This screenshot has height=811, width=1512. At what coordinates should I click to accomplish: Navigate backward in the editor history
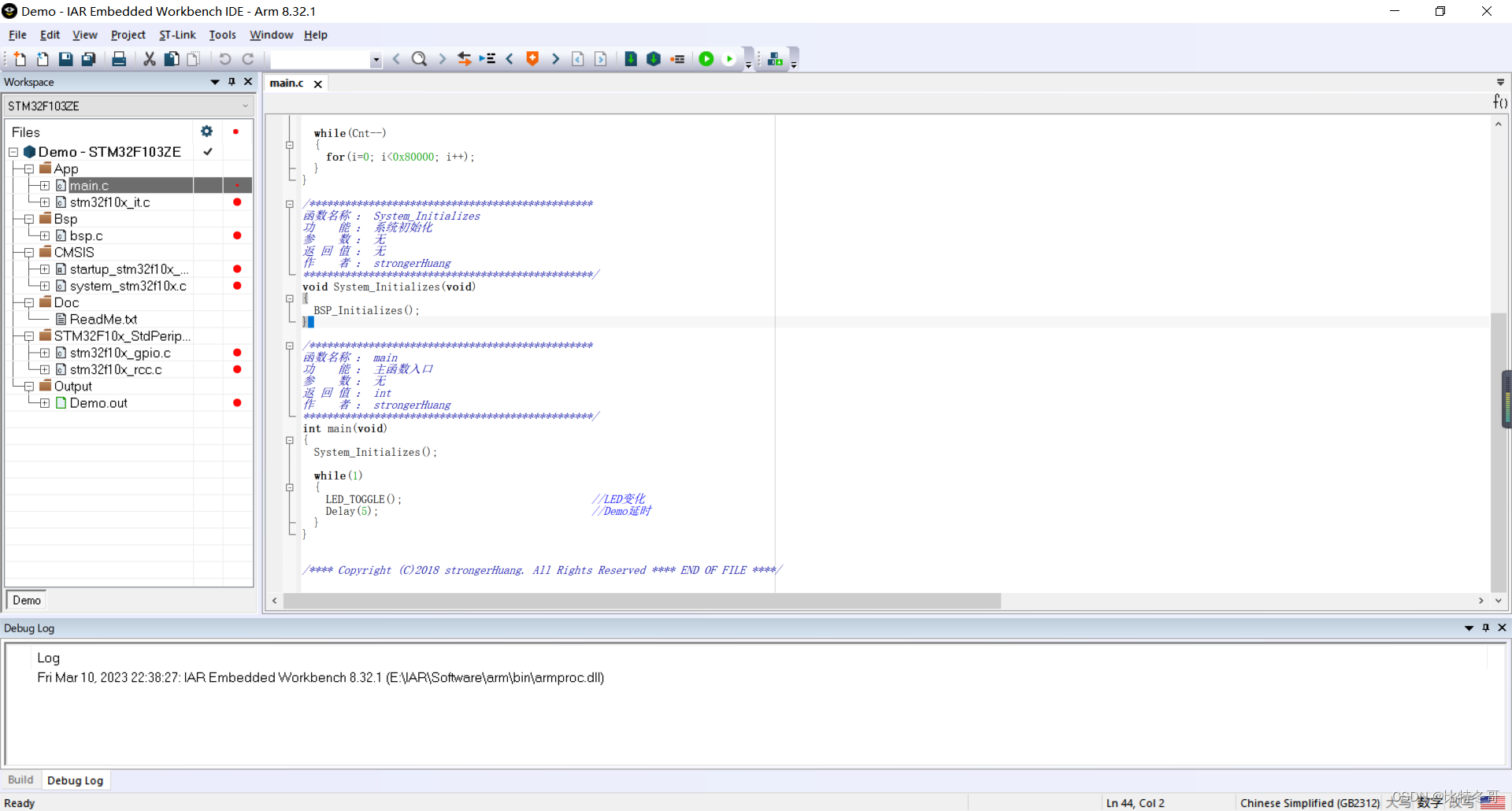click(578, 59)
